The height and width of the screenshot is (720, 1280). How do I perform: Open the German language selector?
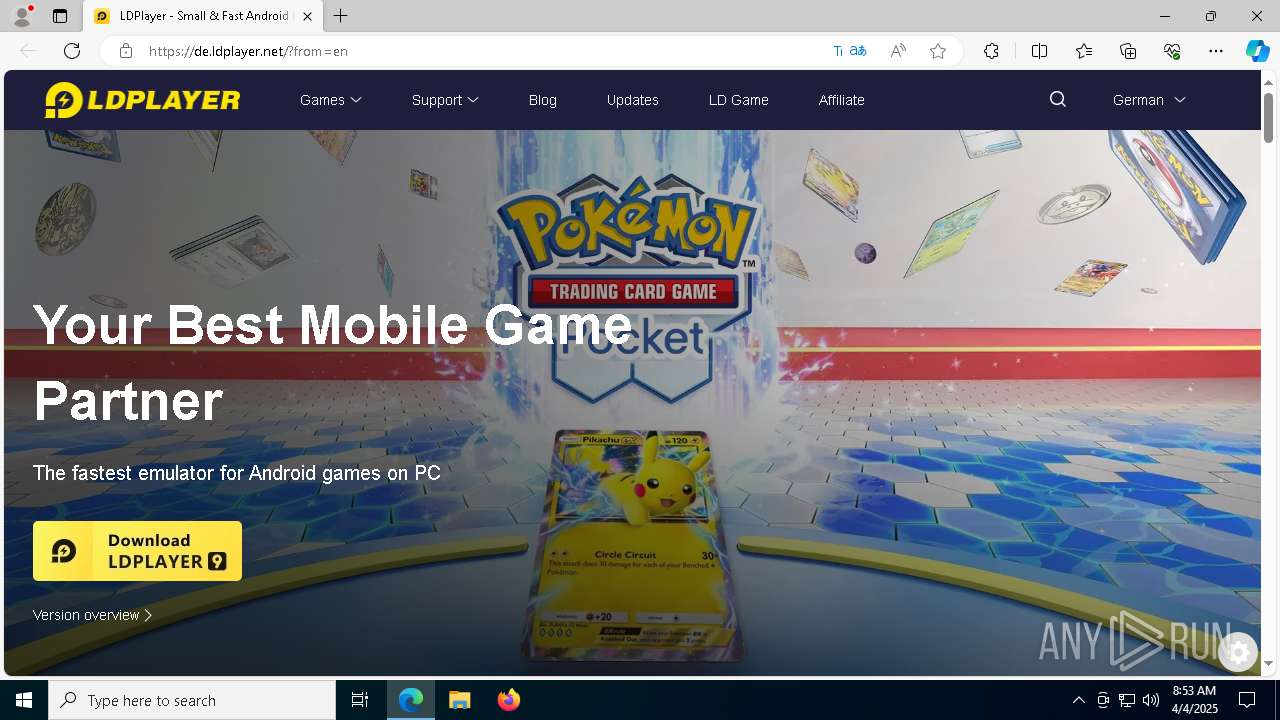click(1149, 100)
